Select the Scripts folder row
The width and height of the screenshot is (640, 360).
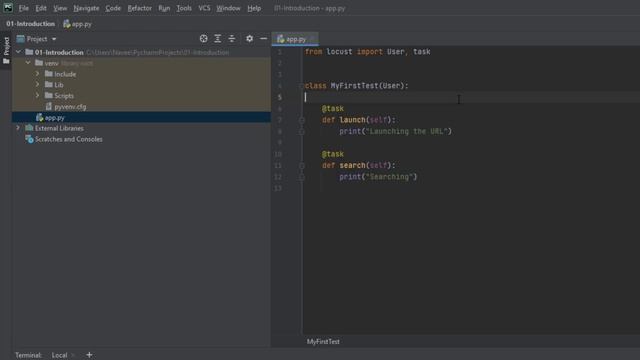pyautogui.click(x=141, y=96)
